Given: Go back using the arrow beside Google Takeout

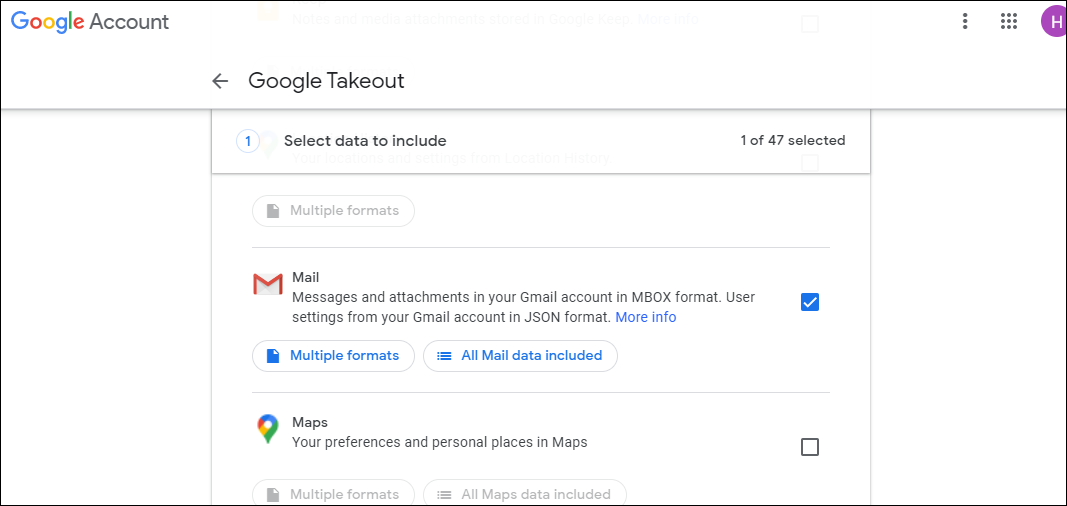Looking at the screenshot, I should point(220,81).
